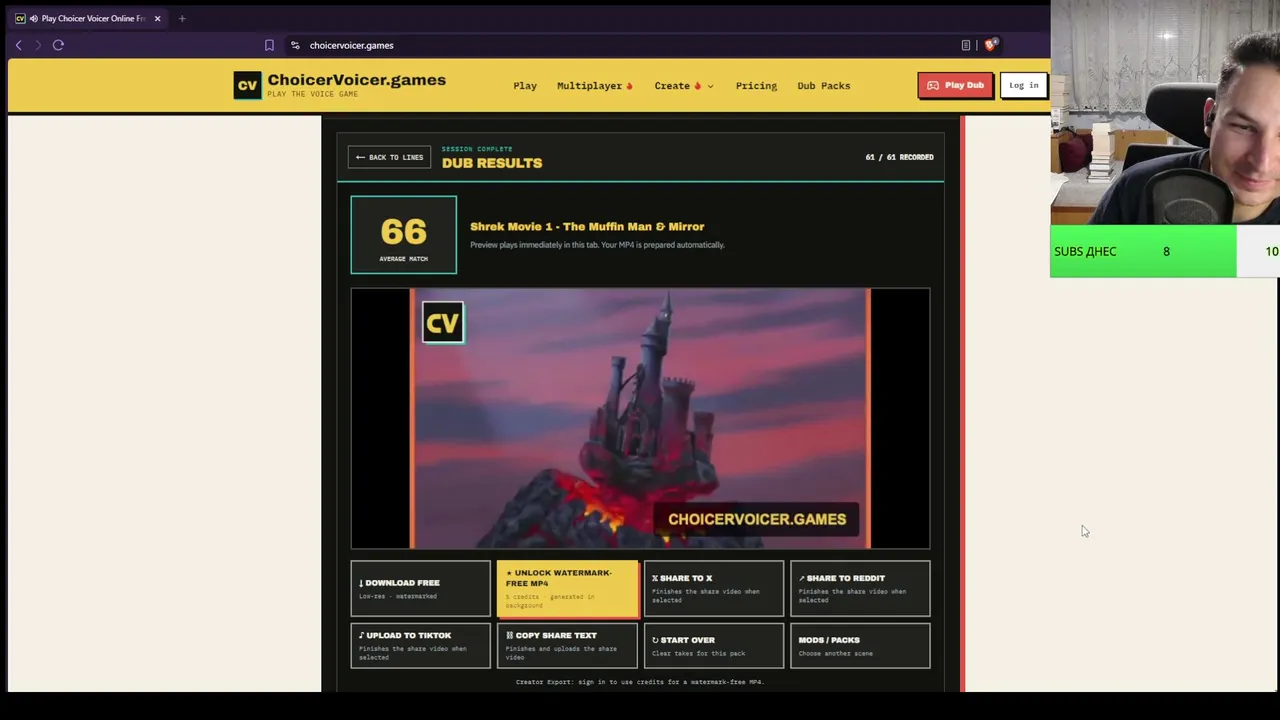The height and width of the screenshot is (720, 1280).
Task: Open the Brave Shields lion icon
Action: (990, 45)
